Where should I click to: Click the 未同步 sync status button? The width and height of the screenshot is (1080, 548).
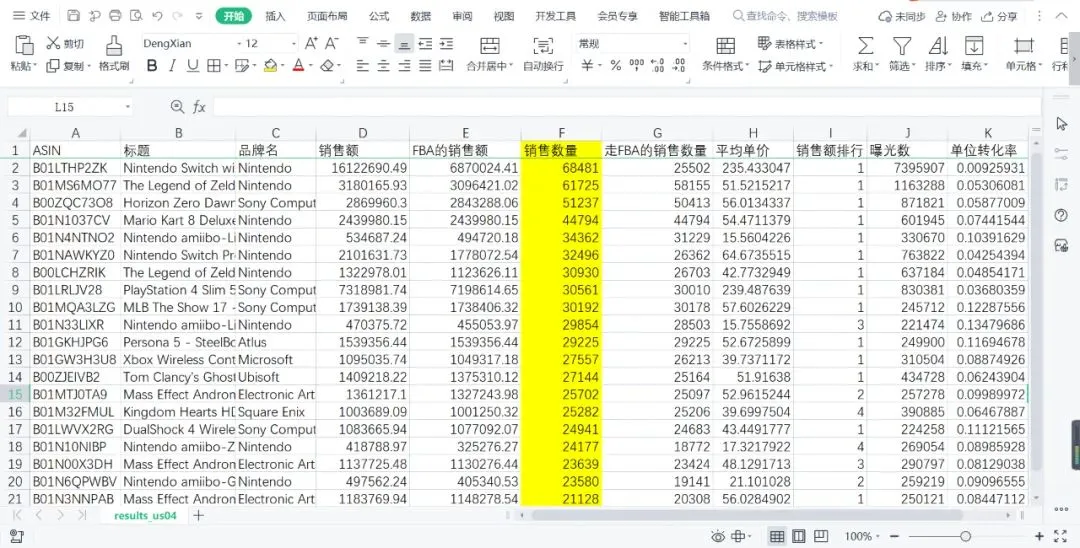pos(902,16)
